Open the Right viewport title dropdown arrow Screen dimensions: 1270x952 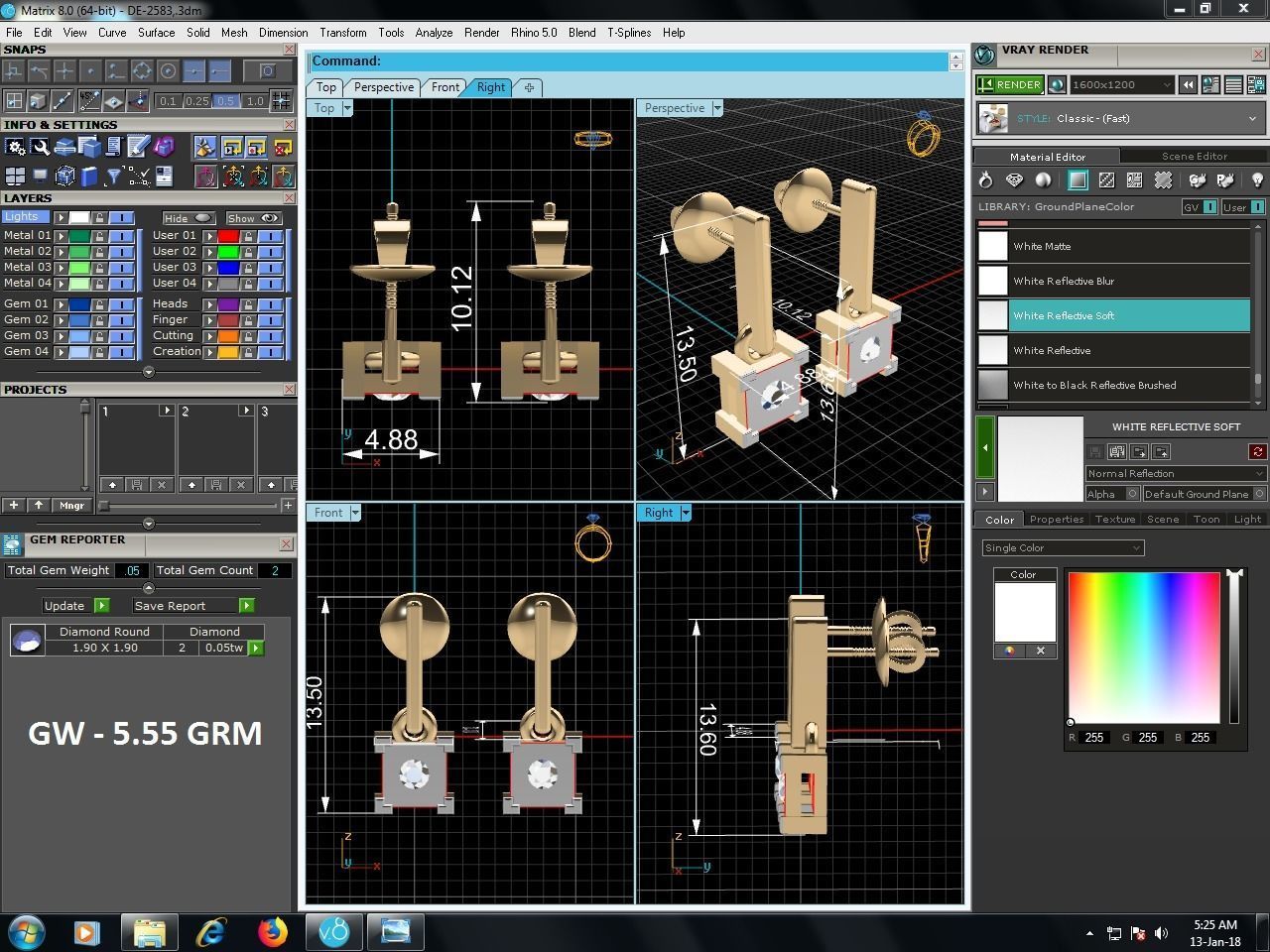pyautogui.click(x=686, y=513)
